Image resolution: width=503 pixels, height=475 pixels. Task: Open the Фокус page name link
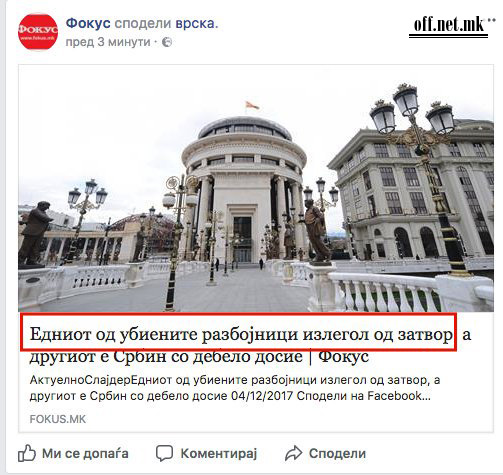(x=88, y=23)
